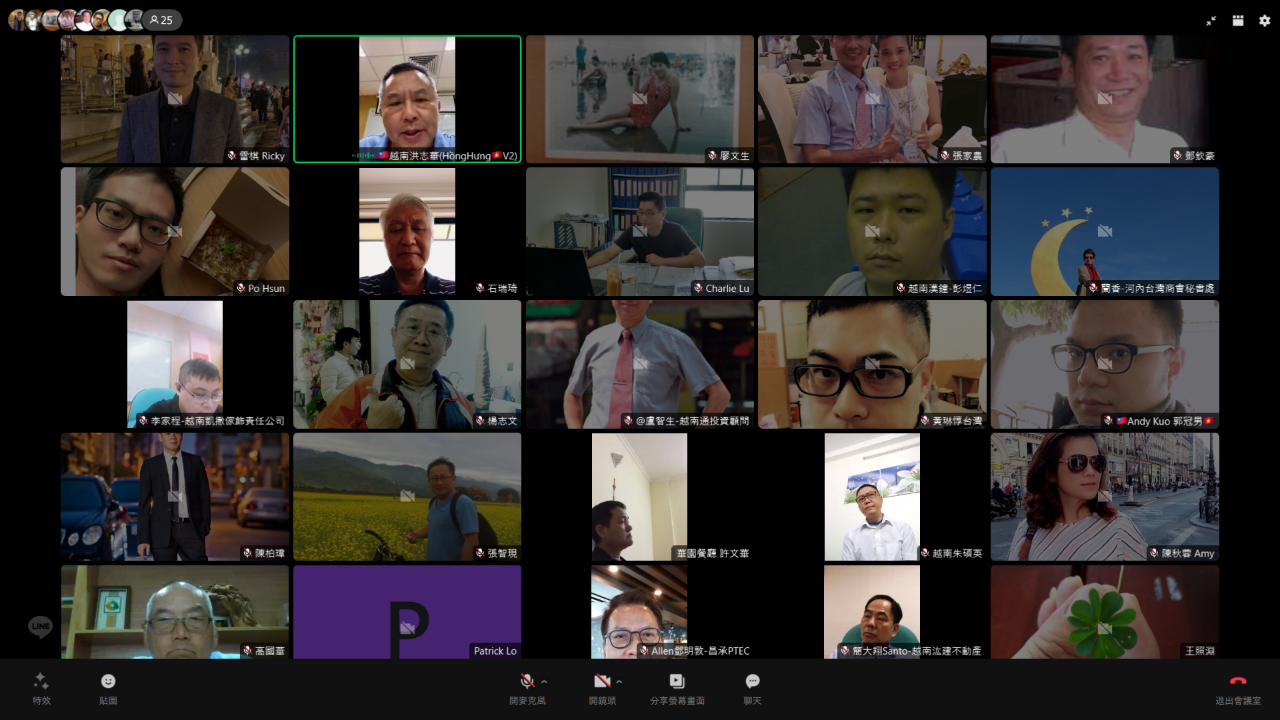Select Charlie Lu's video tile
Viewport: 1280px width, 720px height.
pyautogui.click(x=640, y=231)
